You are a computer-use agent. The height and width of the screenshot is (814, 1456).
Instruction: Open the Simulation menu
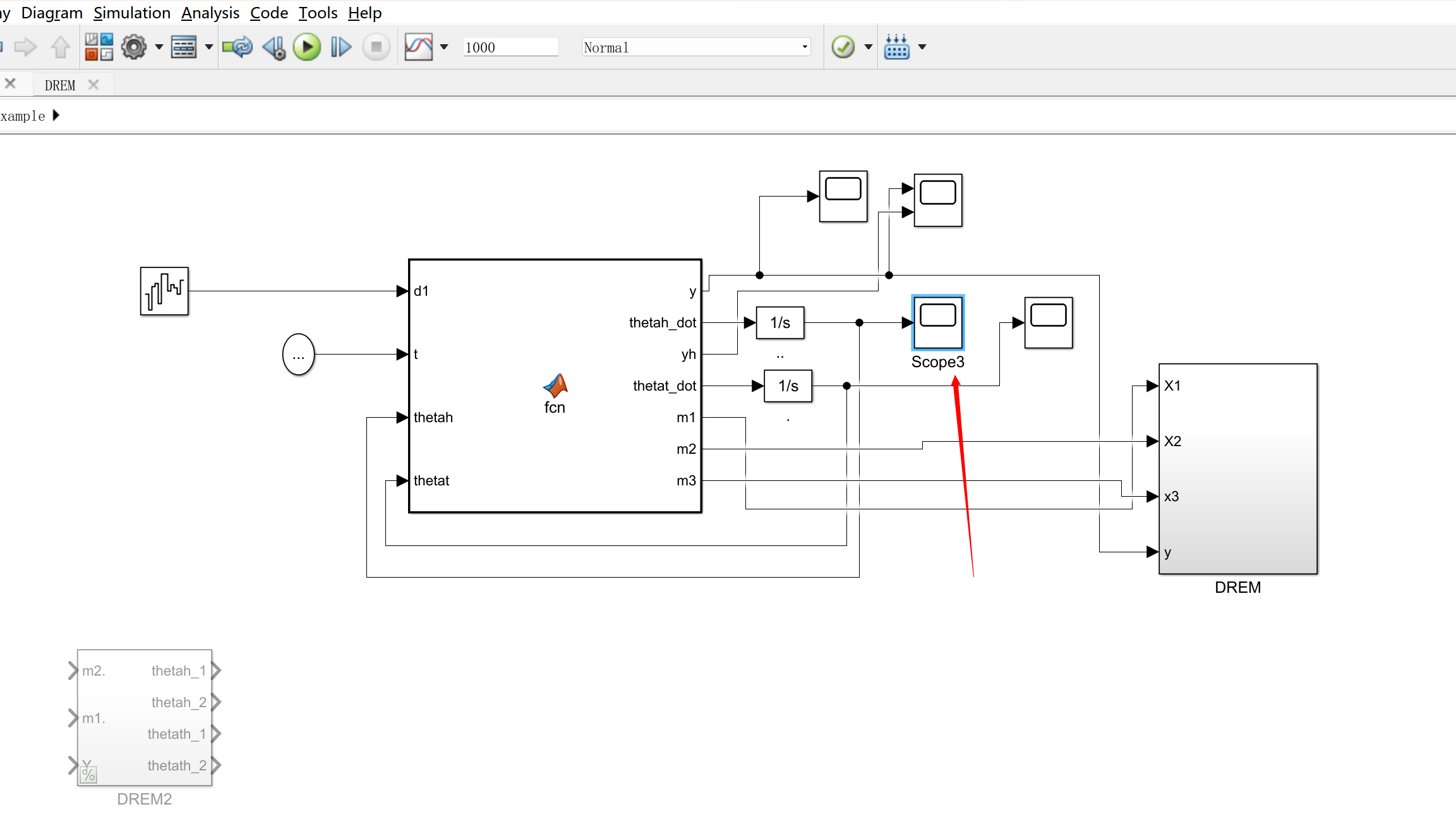(x=132, y=13)
